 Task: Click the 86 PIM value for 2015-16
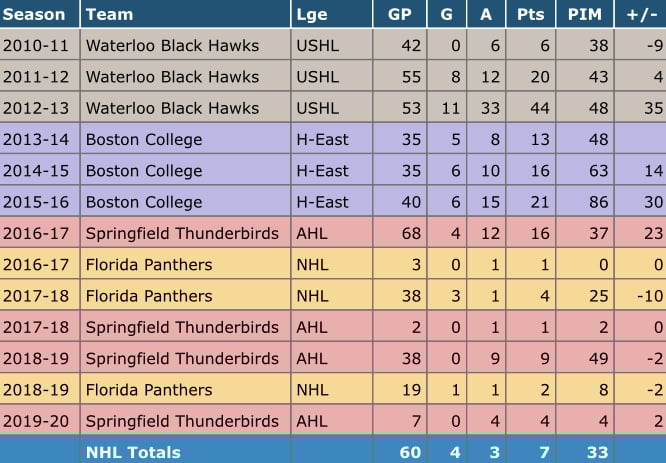click(x=599, y=202)
